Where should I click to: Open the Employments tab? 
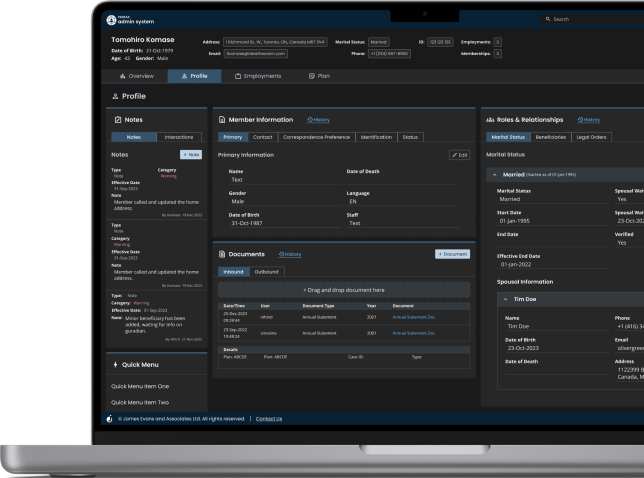click(x=258, y=76)
